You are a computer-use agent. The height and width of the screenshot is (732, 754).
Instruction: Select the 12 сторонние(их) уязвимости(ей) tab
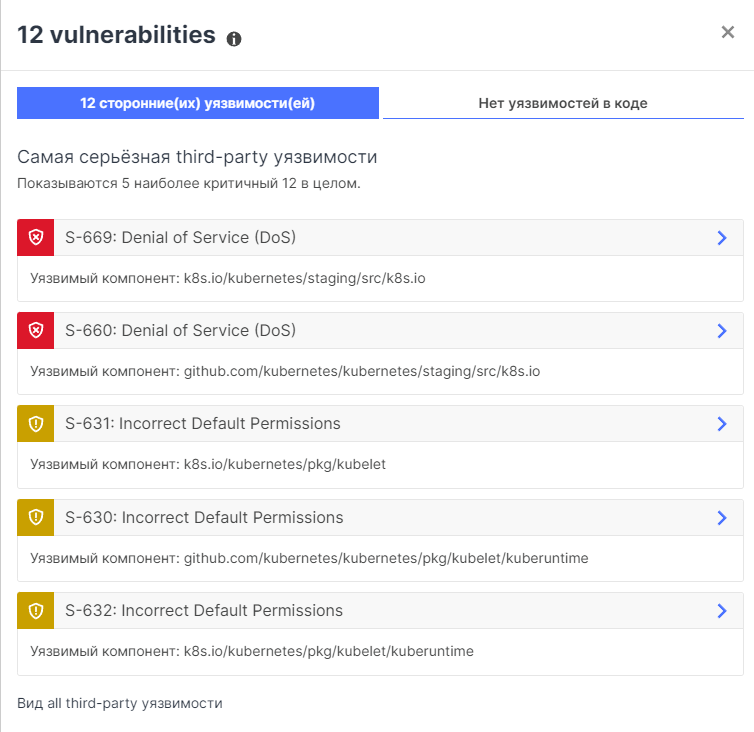198,103
